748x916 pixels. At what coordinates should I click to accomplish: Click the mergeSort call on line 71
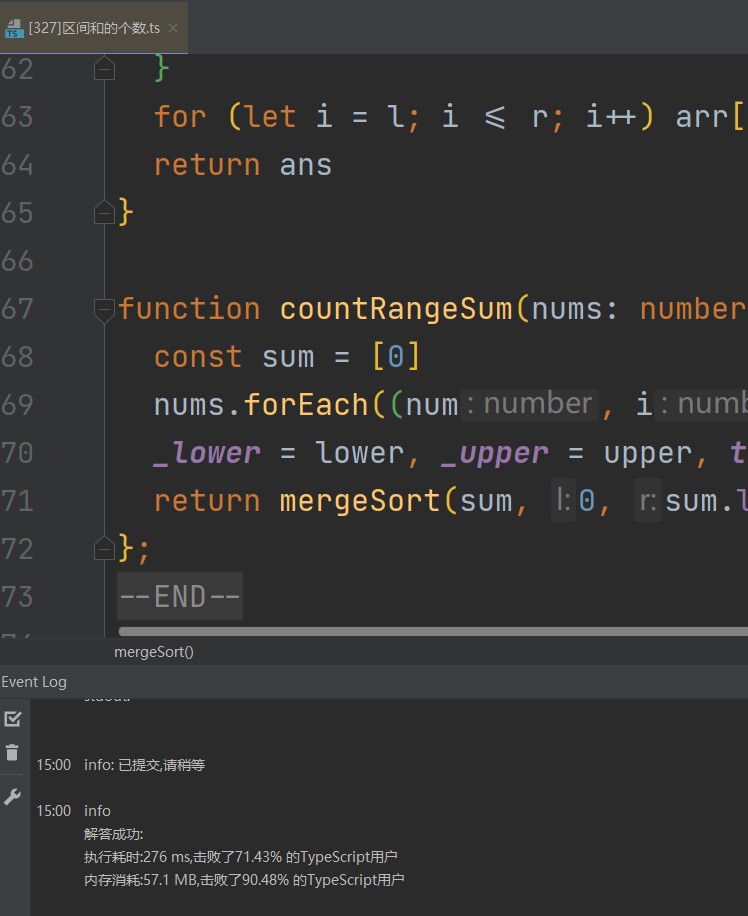point(359,501)
